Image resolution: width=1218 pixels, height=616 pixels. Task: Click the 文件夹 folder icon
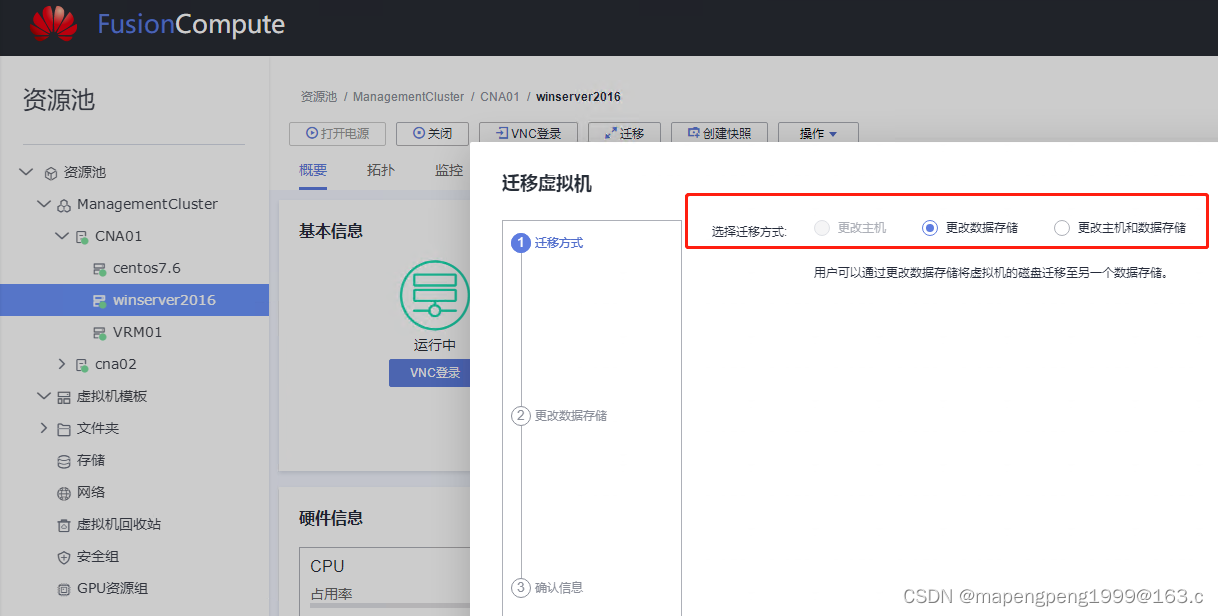[x=63, y=429]
